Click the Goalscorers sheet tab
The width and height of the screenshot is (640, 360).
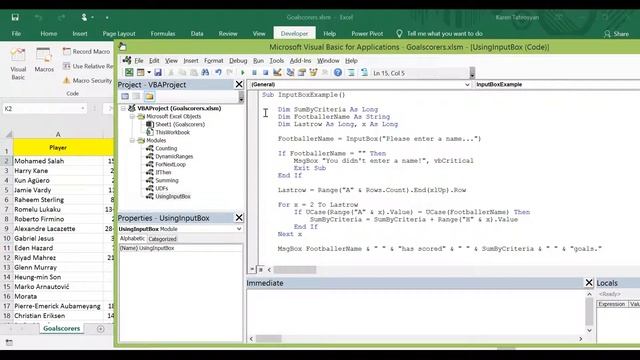(62, 328)
